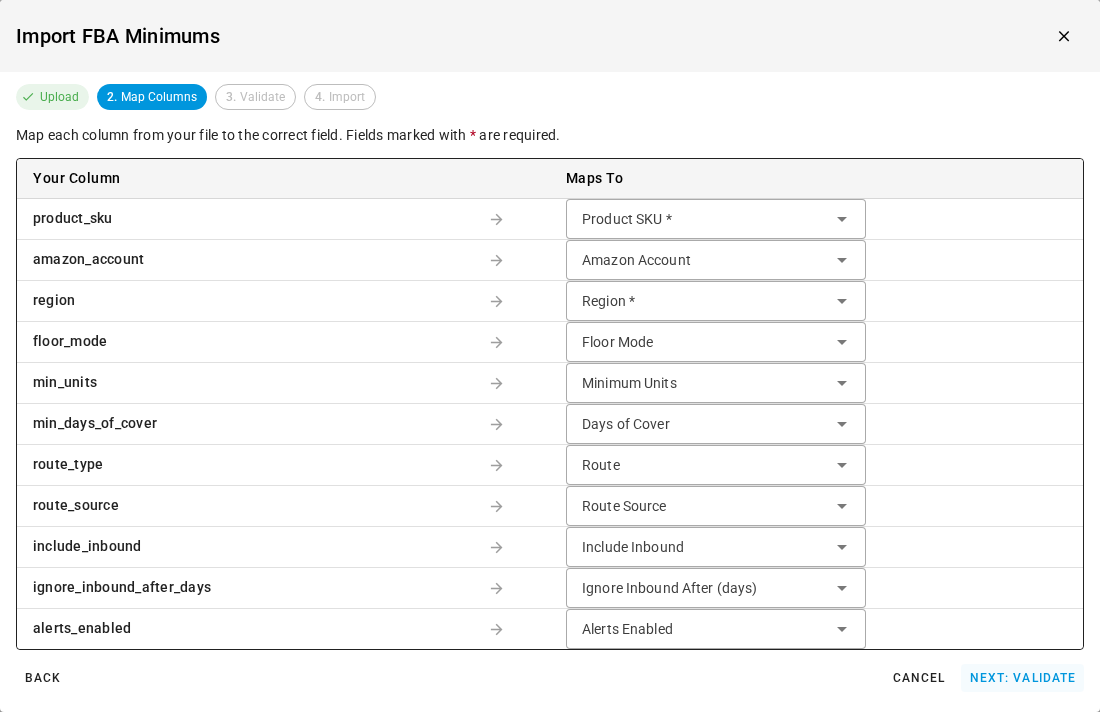Viewport: 1100px width, 712px height.
Task: Click the route_type column name
Action: (68, 464)
